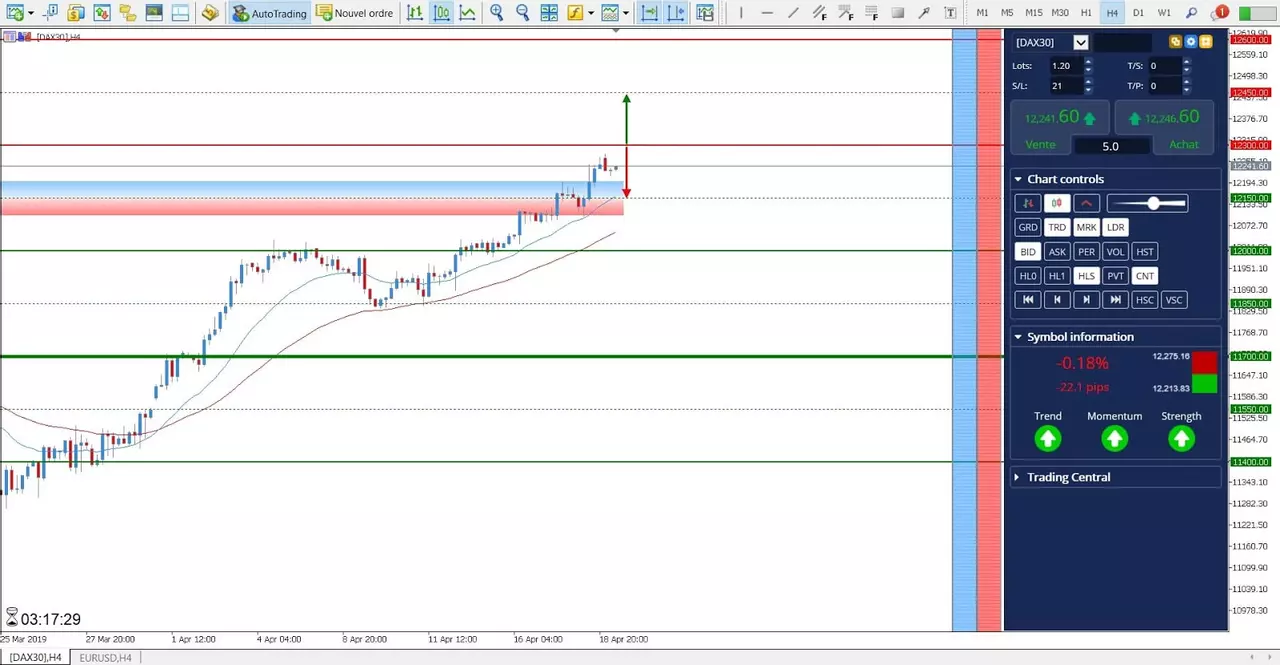This screenshot has width=1280, height=665.
Task: Toggle the PVT pivot display
Action: pos(1116,276)
